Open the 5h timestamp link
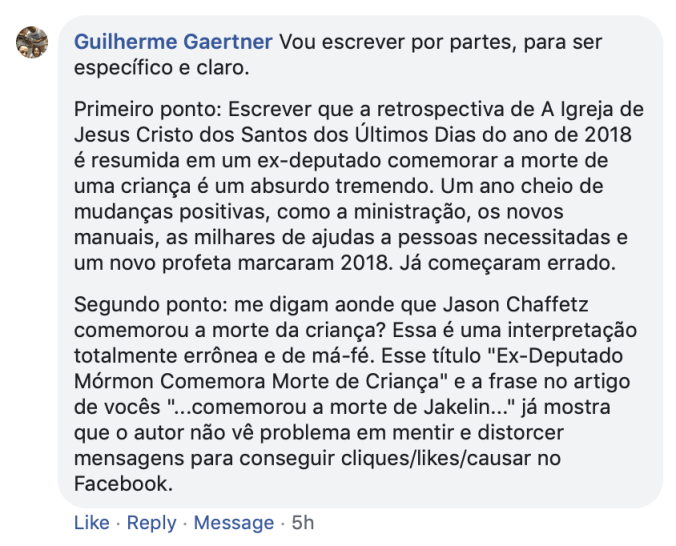 click(x=302, y=522)
